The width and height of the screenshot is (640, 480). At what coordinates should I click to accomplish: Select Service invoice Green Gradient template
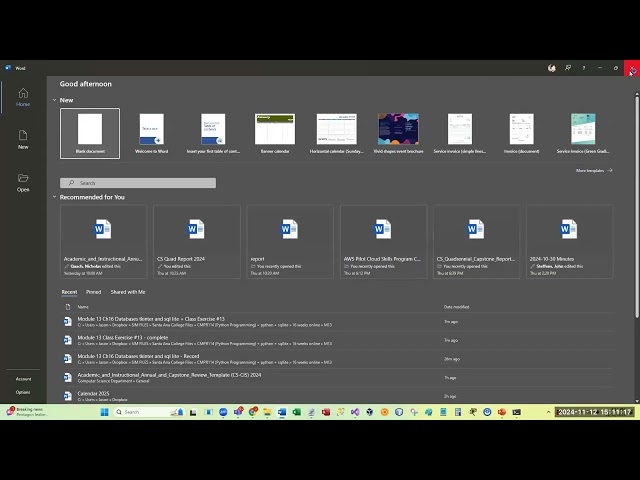pos(583,133)
